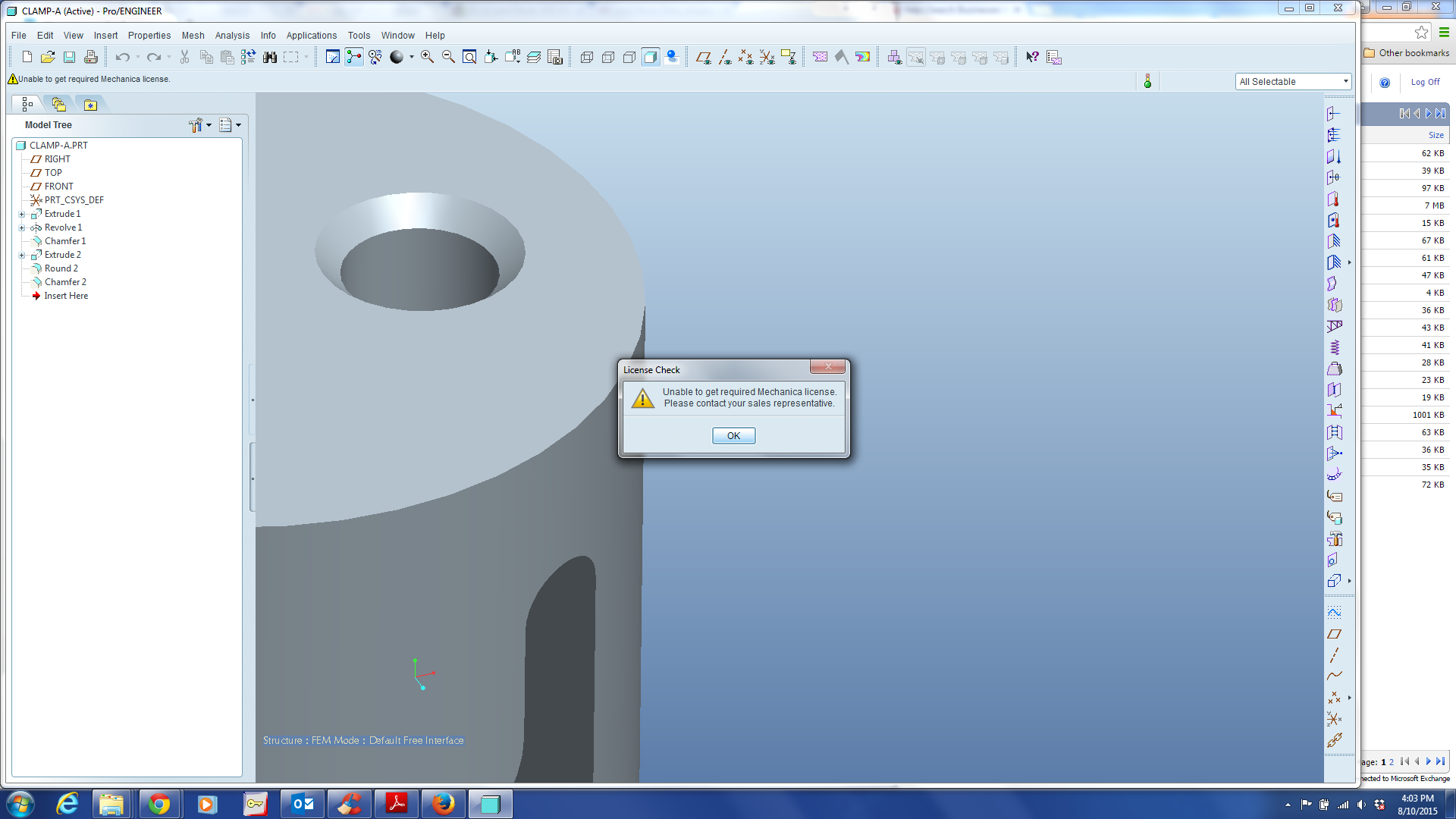Add a thermometer temperature load from right toolbar

[x=1334, y=199]
